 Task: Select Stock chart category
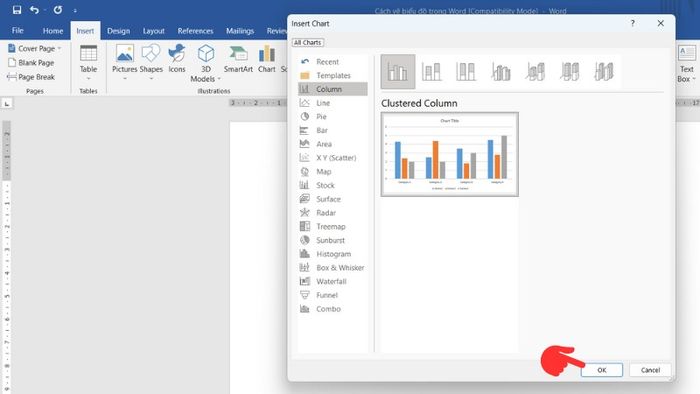pyautogui.click(x=333, y=185)
